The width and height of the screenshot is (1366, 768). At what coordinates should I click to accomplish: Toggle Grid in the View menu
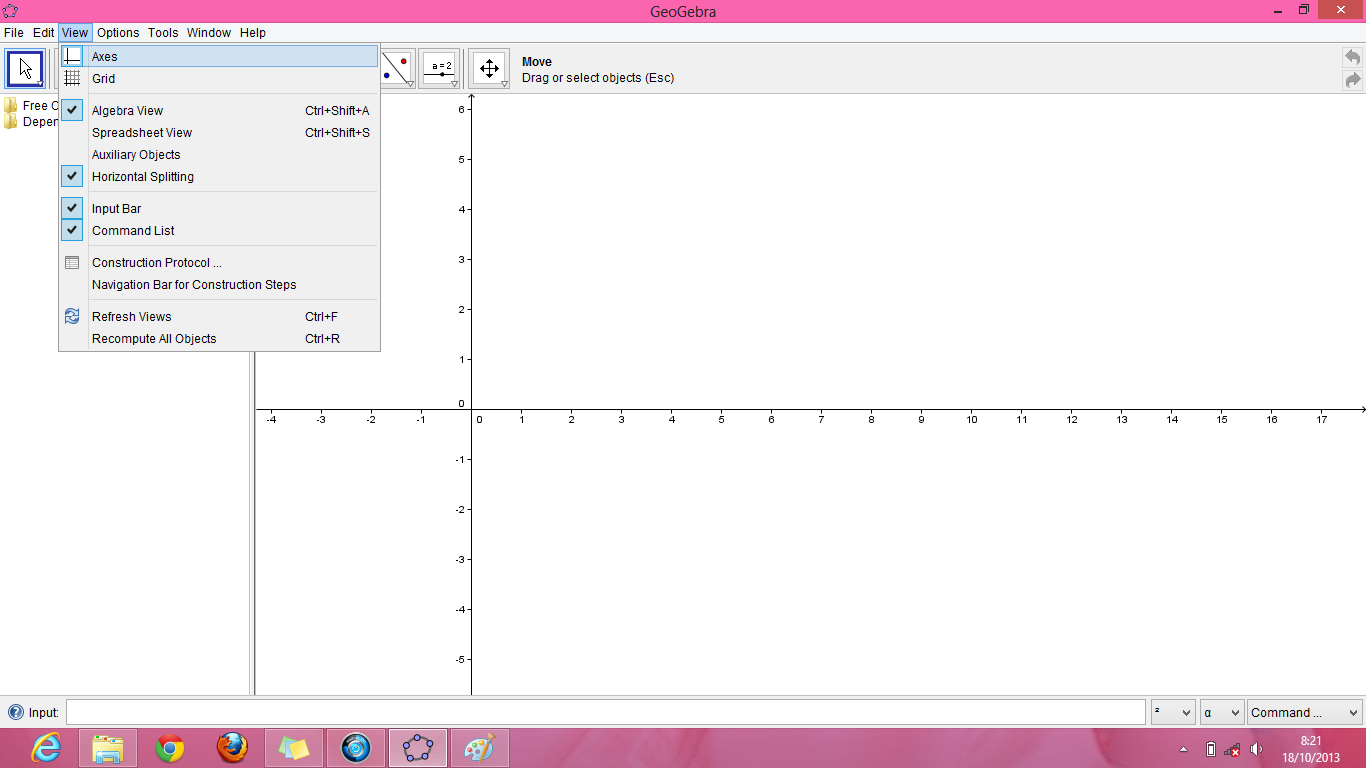[219, 79]
